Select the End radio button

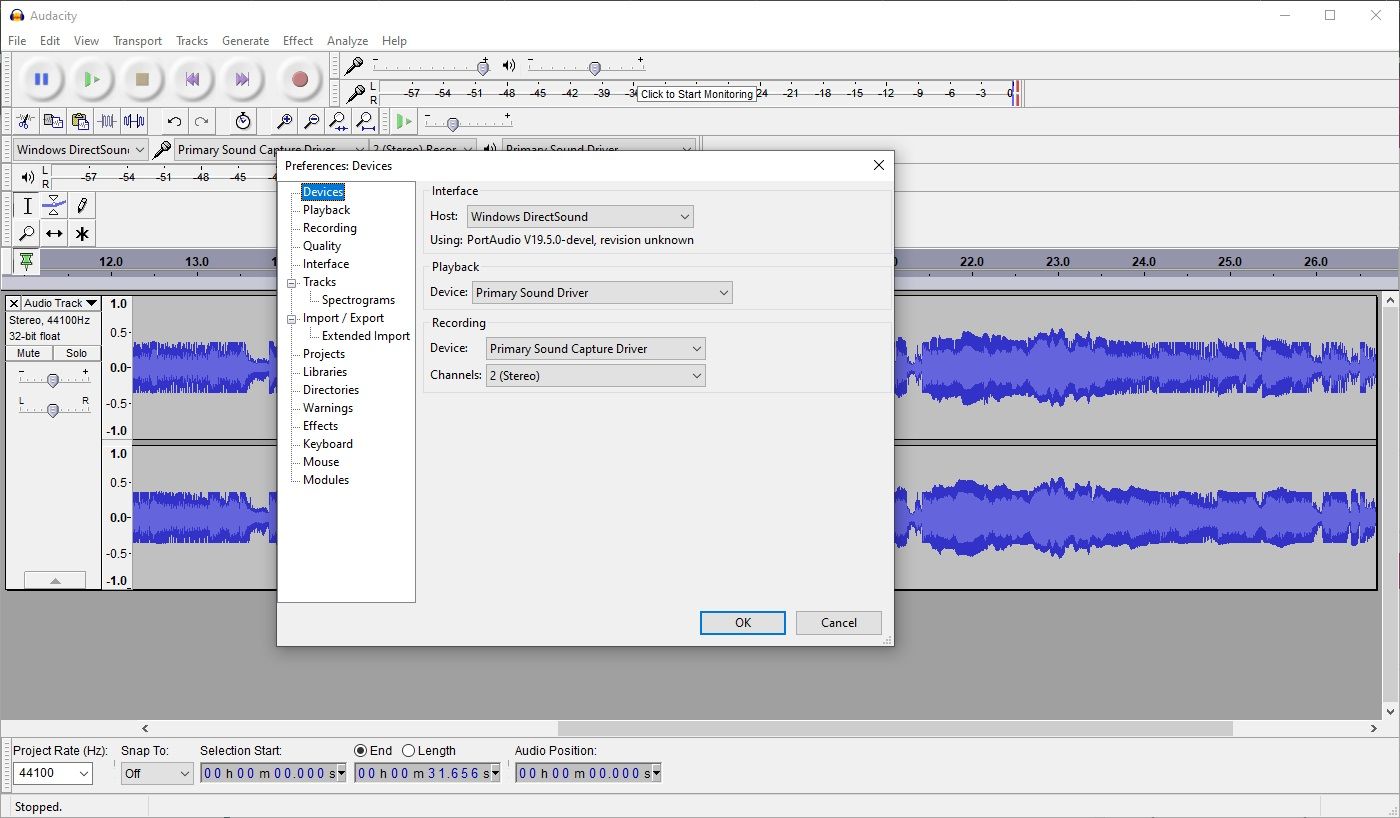pos(361,750)
